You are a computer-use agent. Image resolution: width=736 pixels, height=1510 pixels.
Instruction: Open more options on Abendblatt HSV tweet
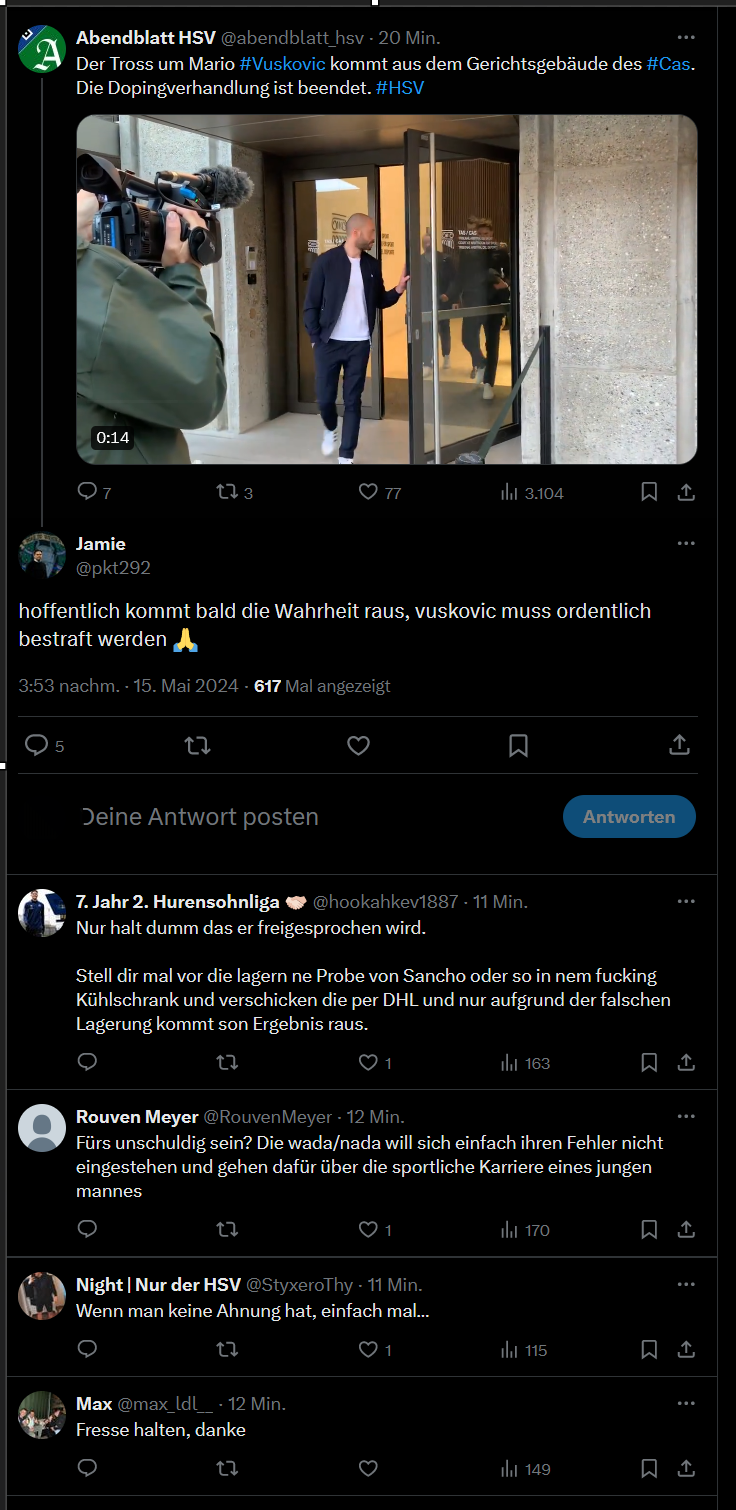(x=686, y=38)
